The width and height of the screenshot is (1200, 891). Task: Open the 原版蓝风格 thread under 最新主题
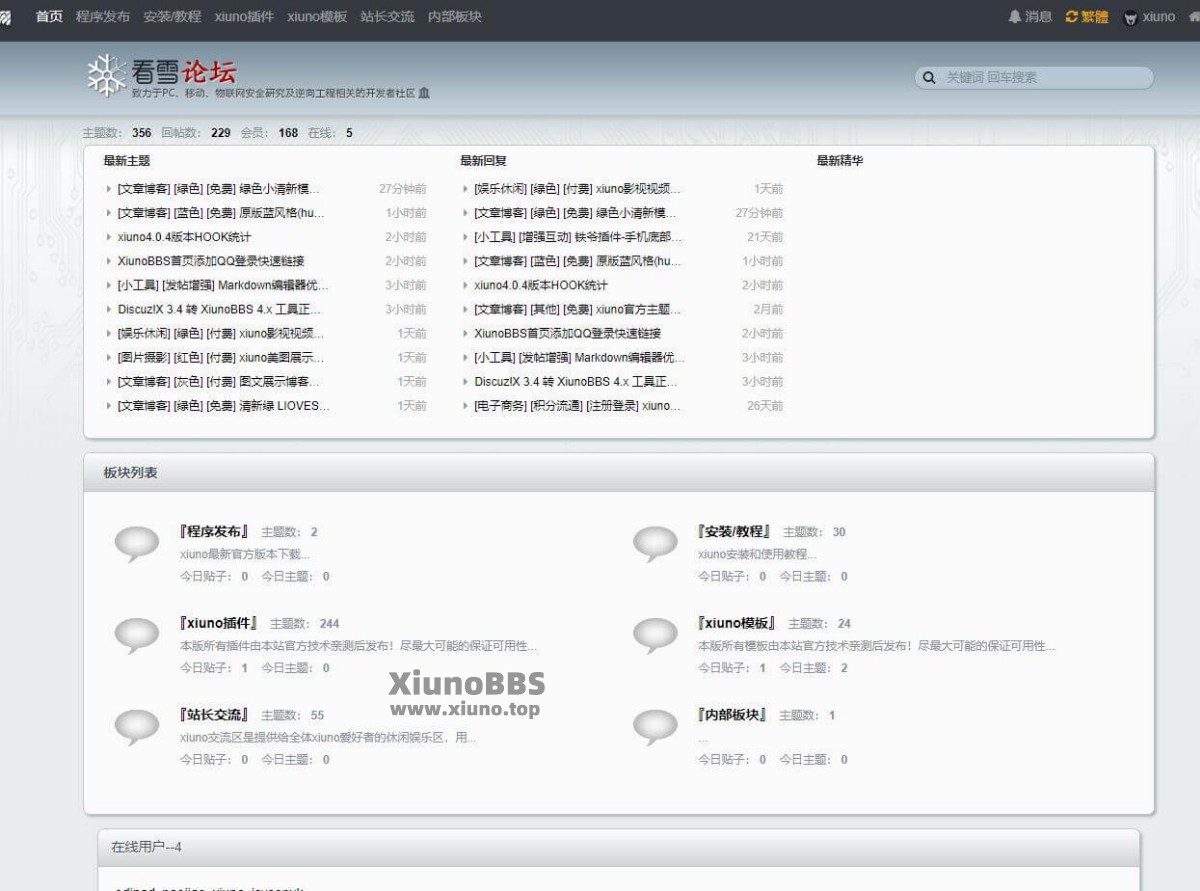pos(221,213)
